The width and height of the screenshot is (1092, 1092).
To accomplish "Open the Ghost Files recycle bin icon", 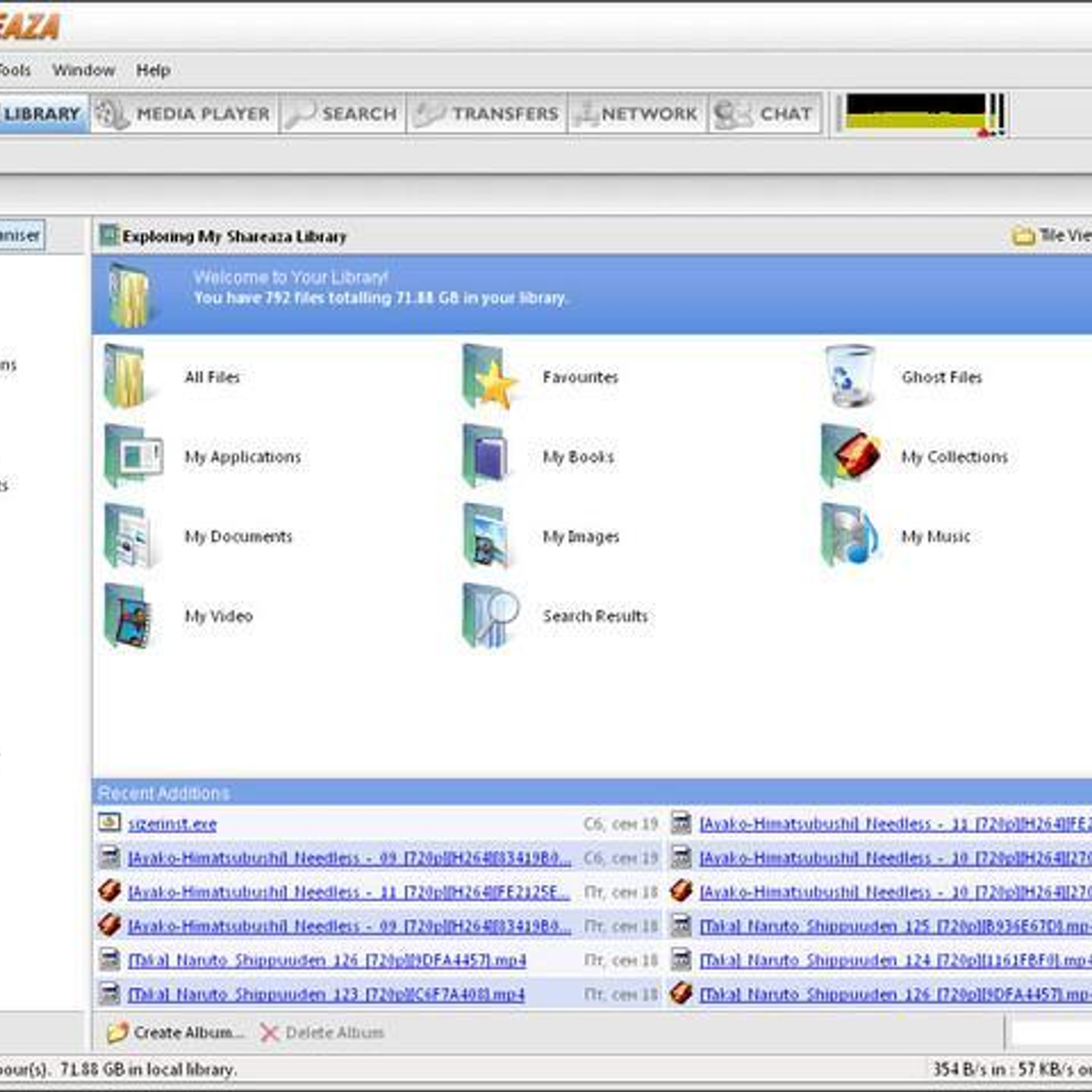I will (x=849, y=376).
